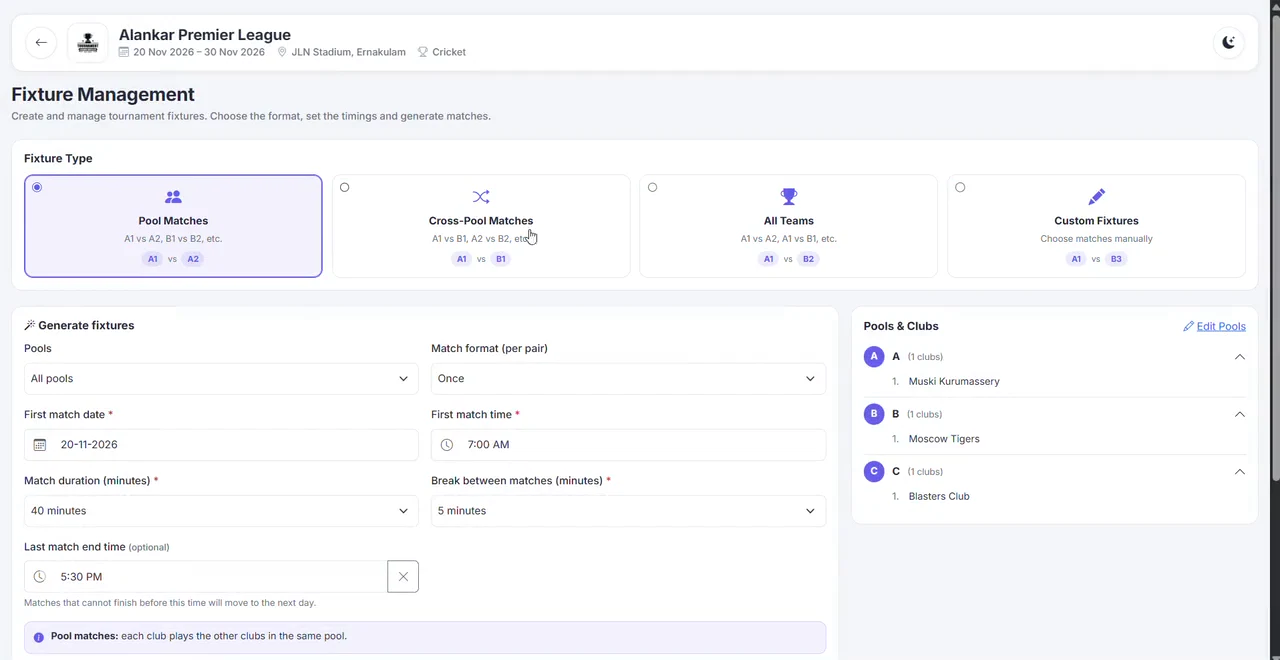Select the All Teams radio button
The height and width of the screenshot is (660, 1280).
click(653, 187)
